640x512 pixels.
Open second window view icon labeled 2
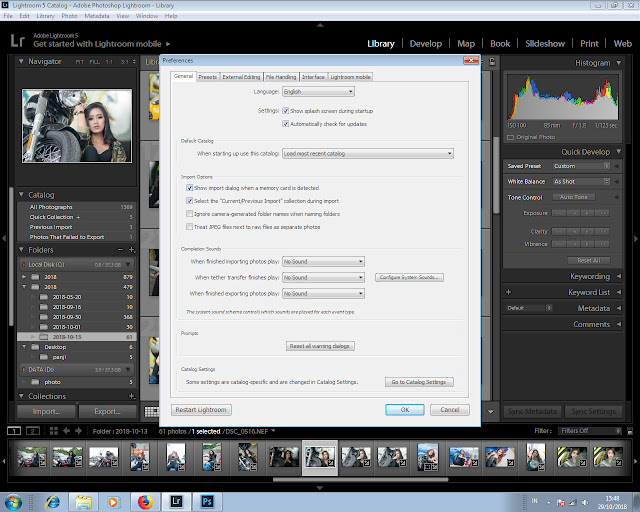point(33,431)
